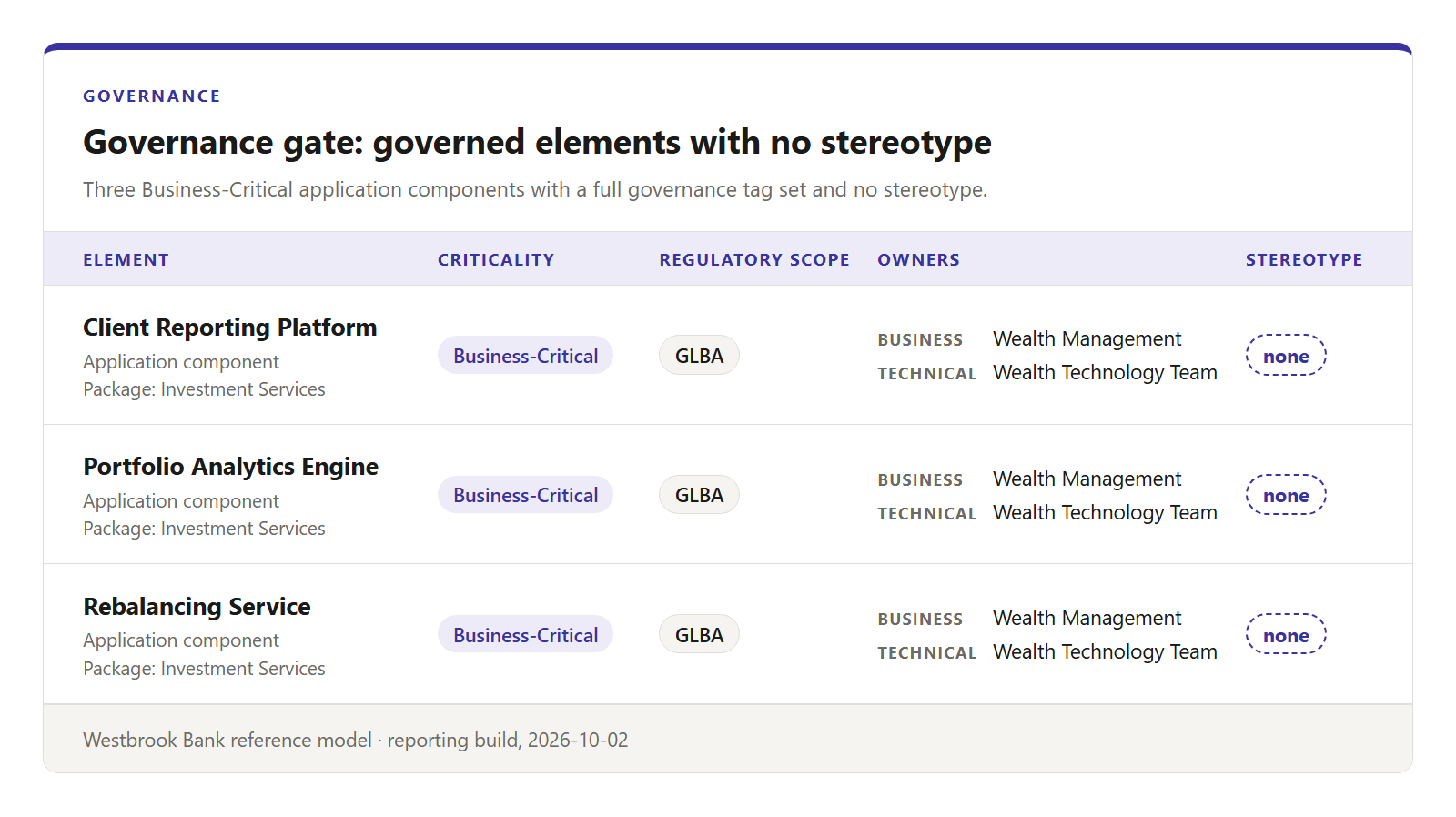This screenshot has height=817, width=1456.
Task: Click Wealth Management owner in Client Reporting Platform row
Action: [x=1087, y=339]
